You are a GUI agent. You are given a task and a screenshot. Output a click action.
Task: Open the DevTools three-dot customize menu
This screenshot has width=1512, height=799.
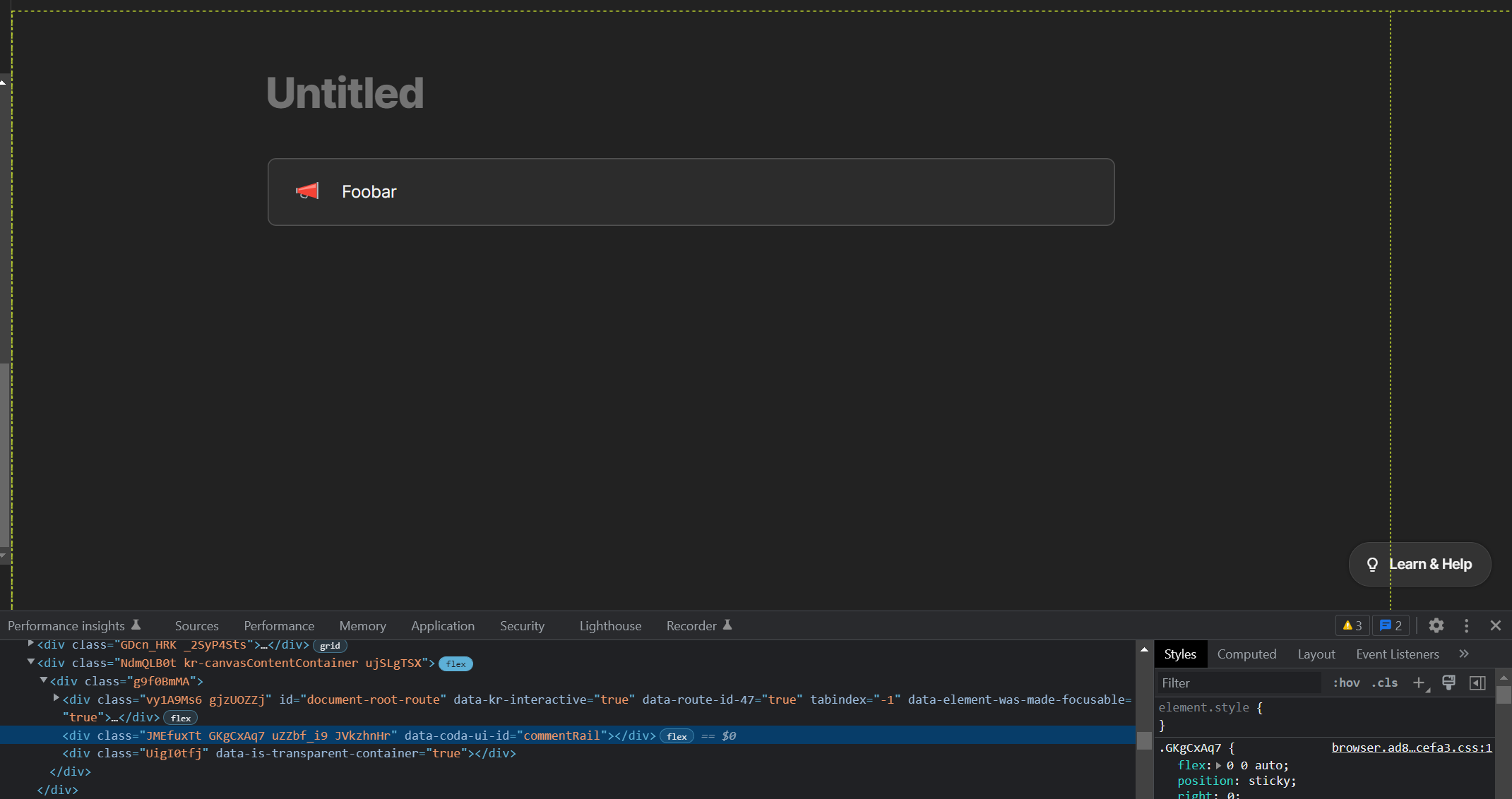pyautogui.click(x=1466, y=625)
